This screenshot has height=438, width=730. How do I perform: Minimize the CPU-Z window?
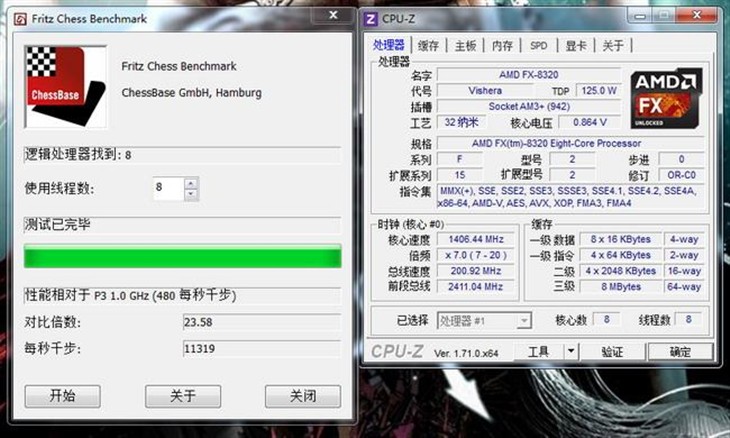coord(641,16)
